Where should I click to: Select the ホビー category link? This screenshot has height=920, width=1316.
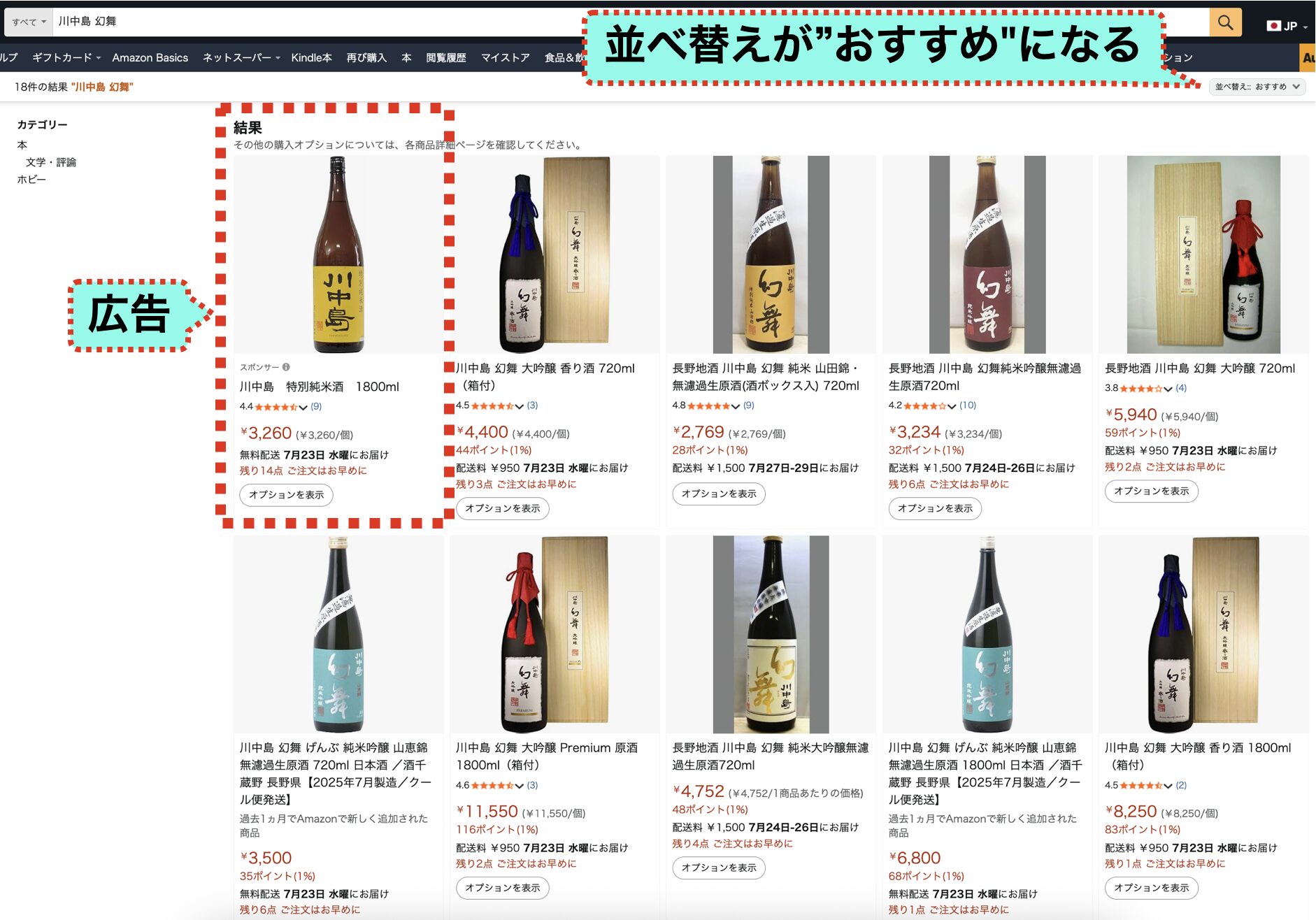tap(31, 180)
